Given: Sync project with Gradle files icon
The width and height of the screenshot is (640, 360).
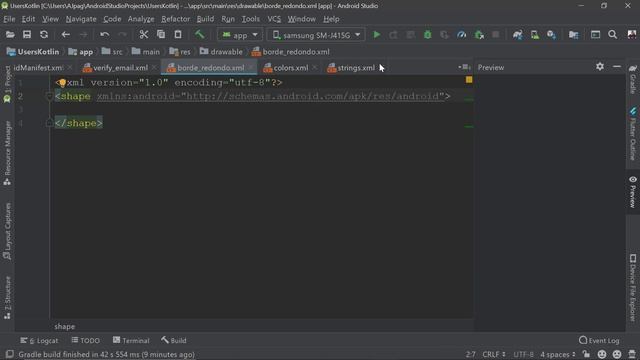Looking at the screenshot, I should click(518, 35).
